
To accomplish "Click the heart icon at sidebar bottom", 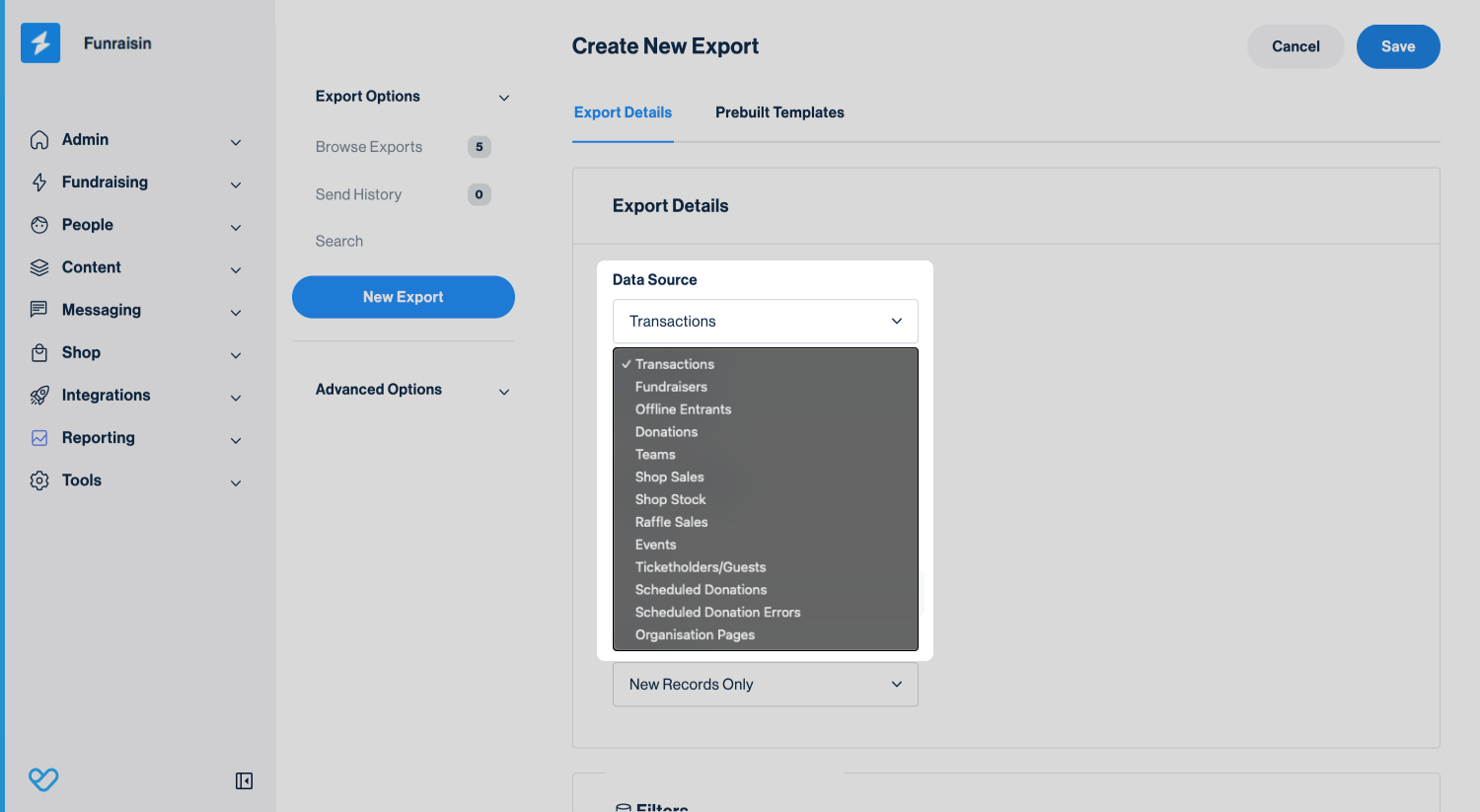I will coord(43,780).
